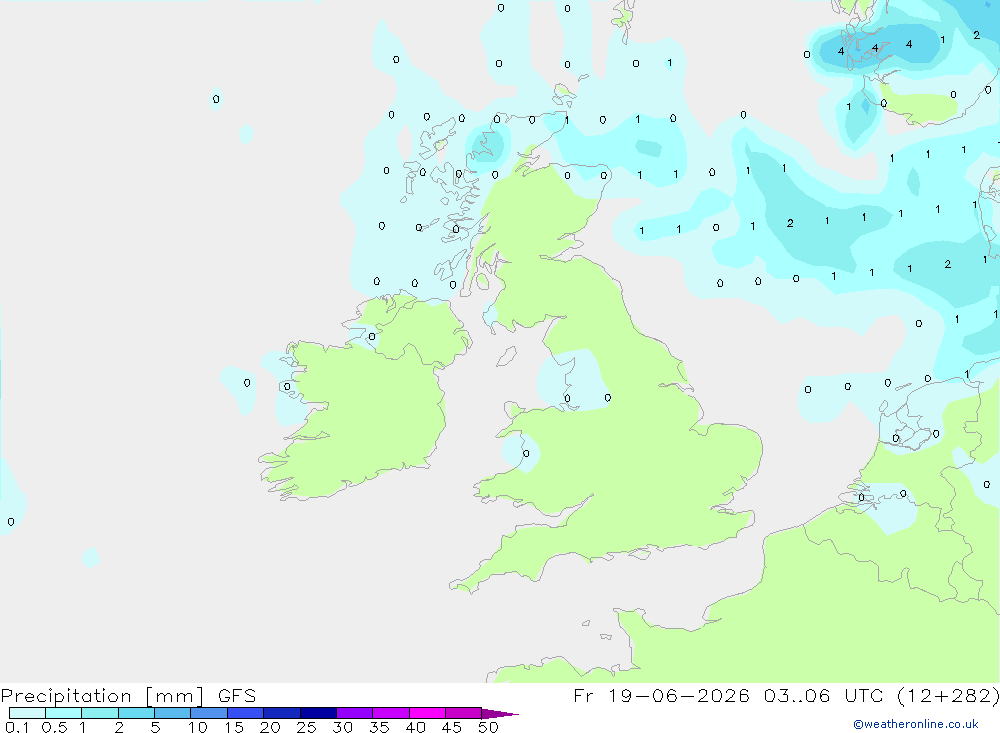Pick the 25–30 mm navy legend swatch
Screen dimensions: 1000x733
(x=318, y=713)
